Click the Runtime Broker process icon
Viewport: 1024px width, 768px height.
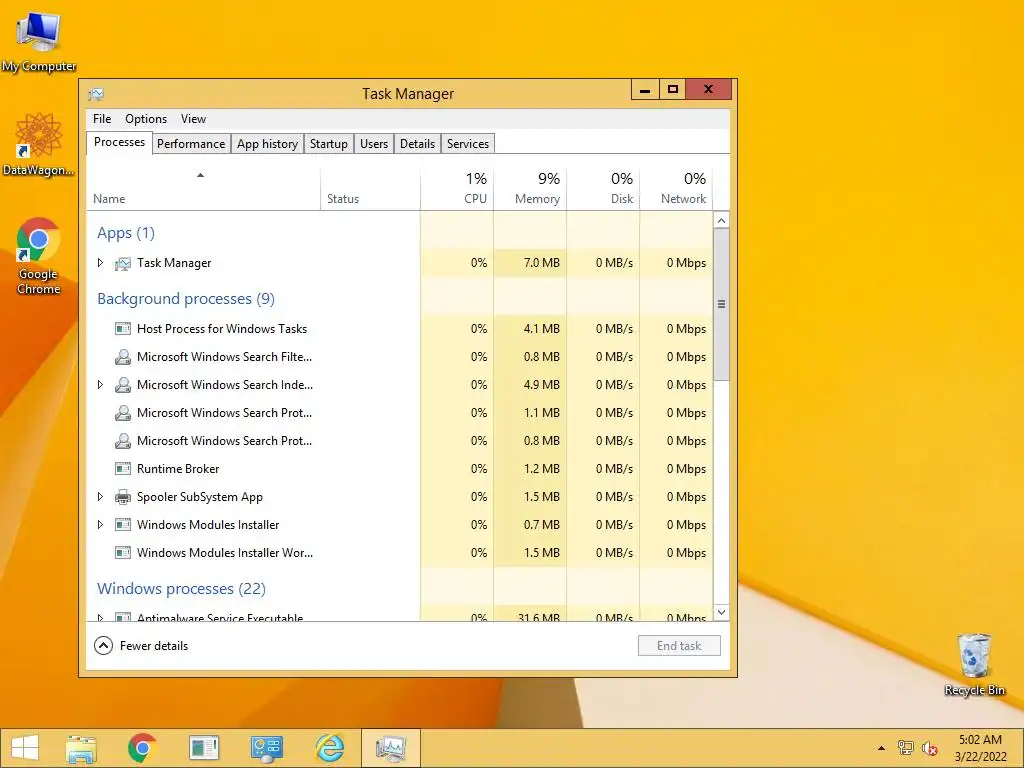[x=123, y=469]
